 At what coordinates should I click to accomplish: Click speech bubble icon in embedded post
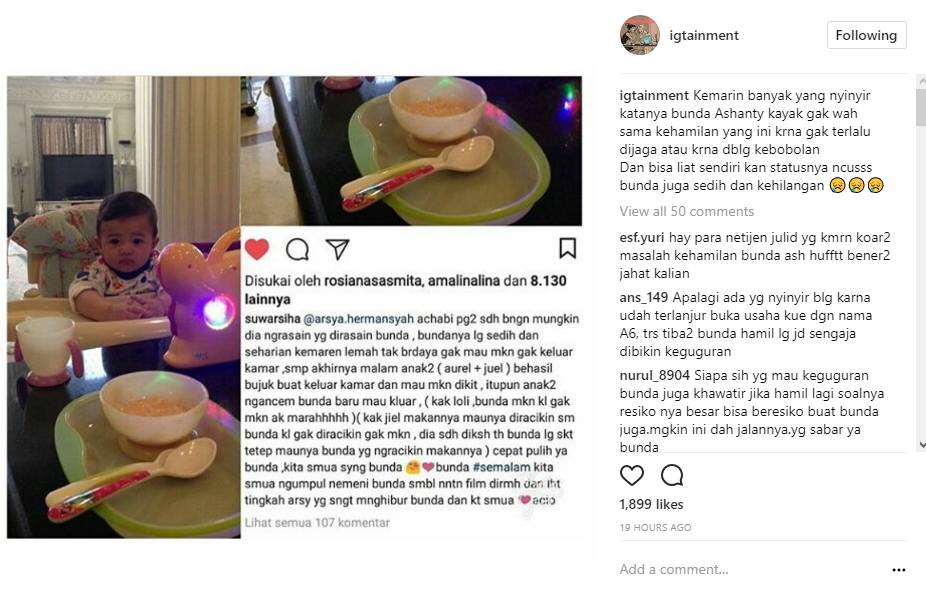click(297, 249)
